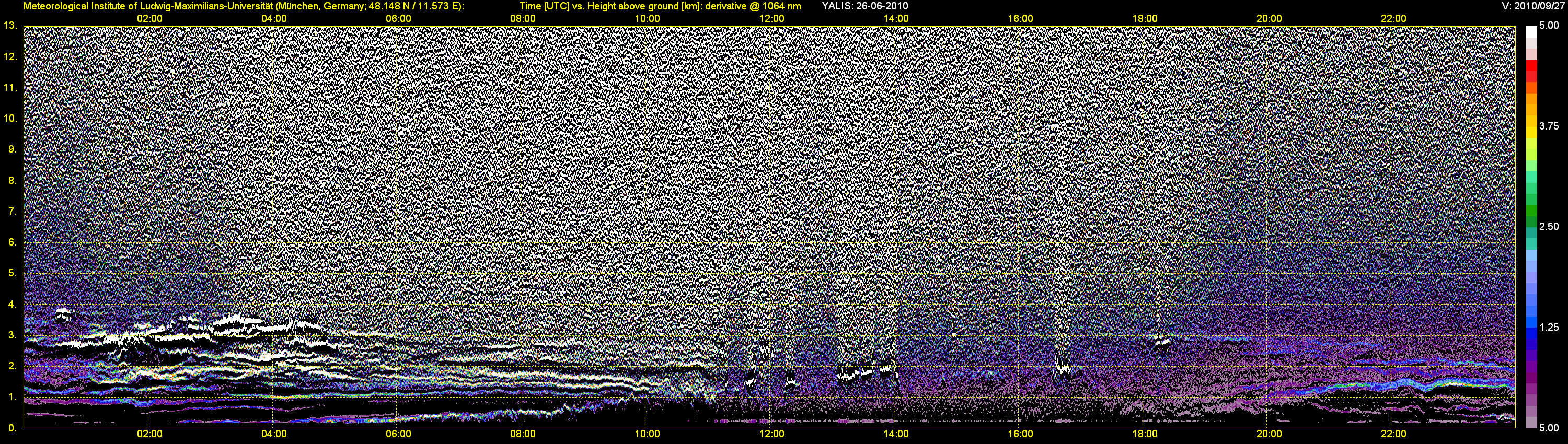Image resolution: width=1568 pixels, height=444 pixels.
Task: Click the 6. height axis label
Action: [x=12, y=242]
